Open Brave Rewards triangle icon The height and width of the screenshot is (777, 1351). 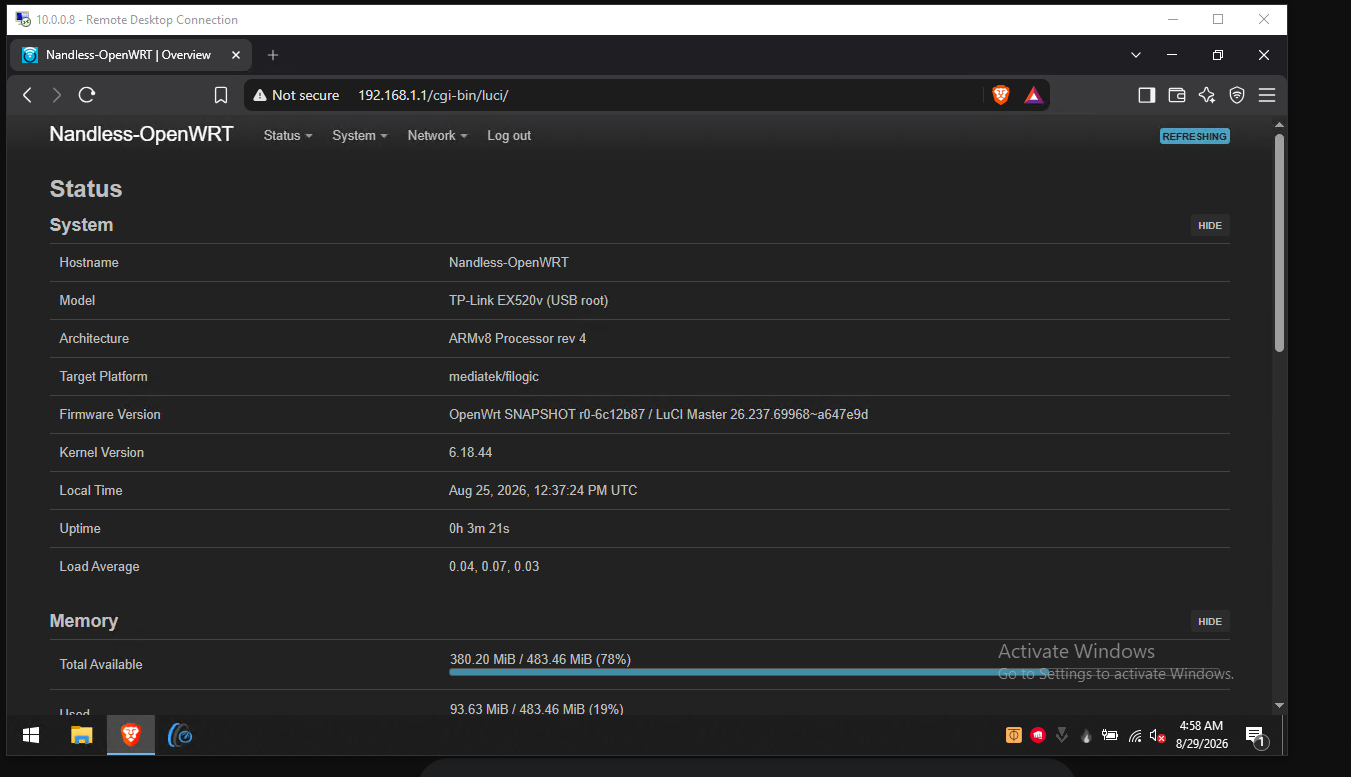(x=1034, y=95)
